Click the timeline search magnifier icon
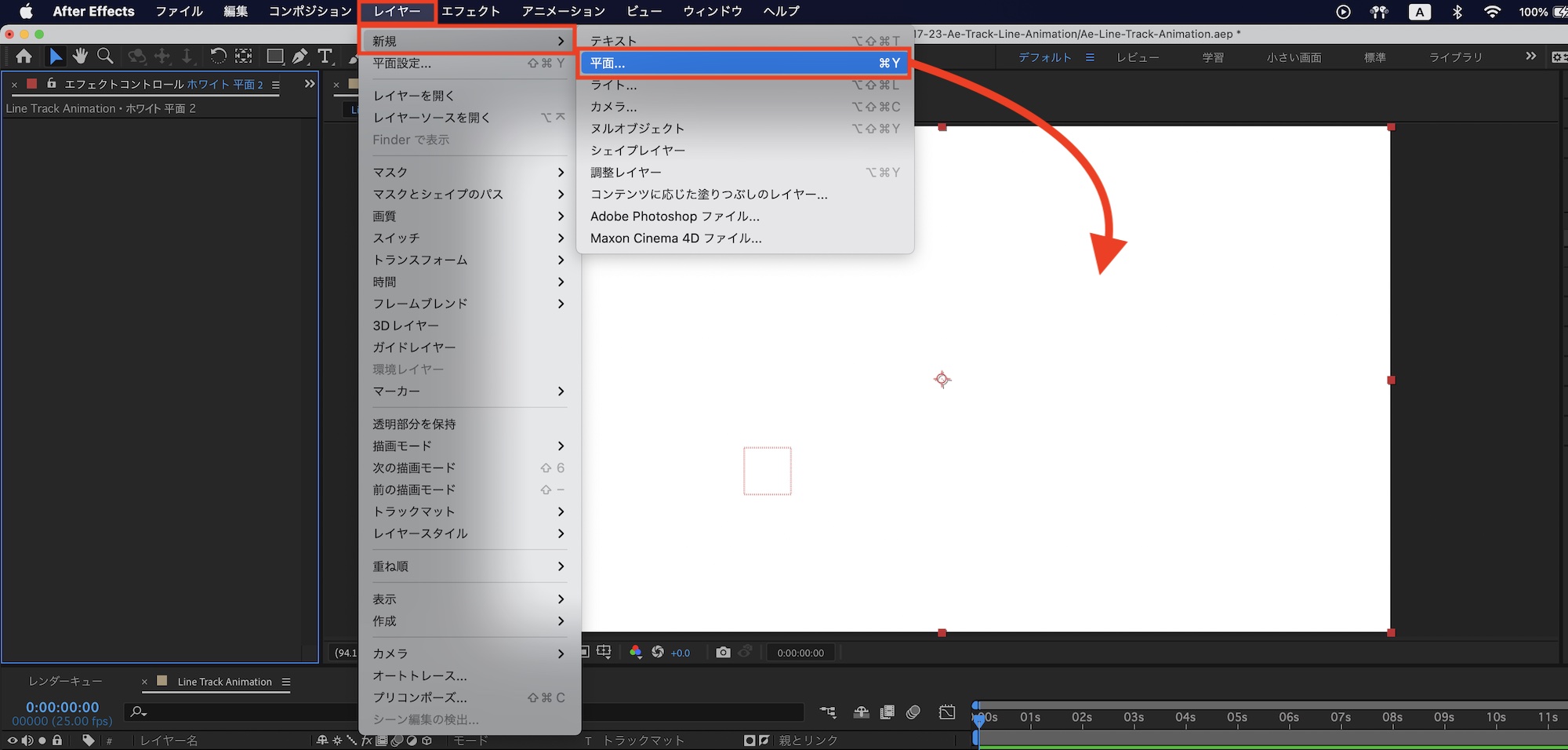Screen dimensions: 1568x750 click(x=139, y=712)
